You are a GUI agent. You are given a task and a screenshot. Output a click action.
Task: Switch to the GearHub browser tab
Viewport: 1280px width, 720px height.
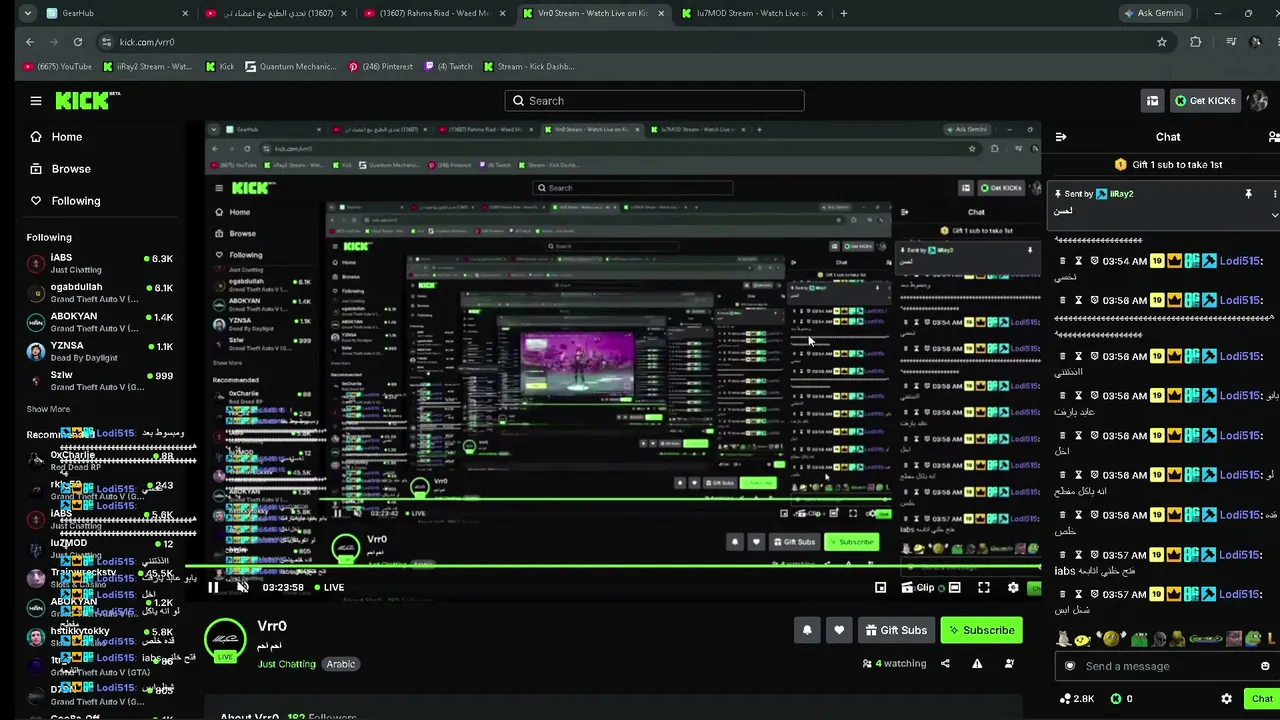[x=117, y=14]
